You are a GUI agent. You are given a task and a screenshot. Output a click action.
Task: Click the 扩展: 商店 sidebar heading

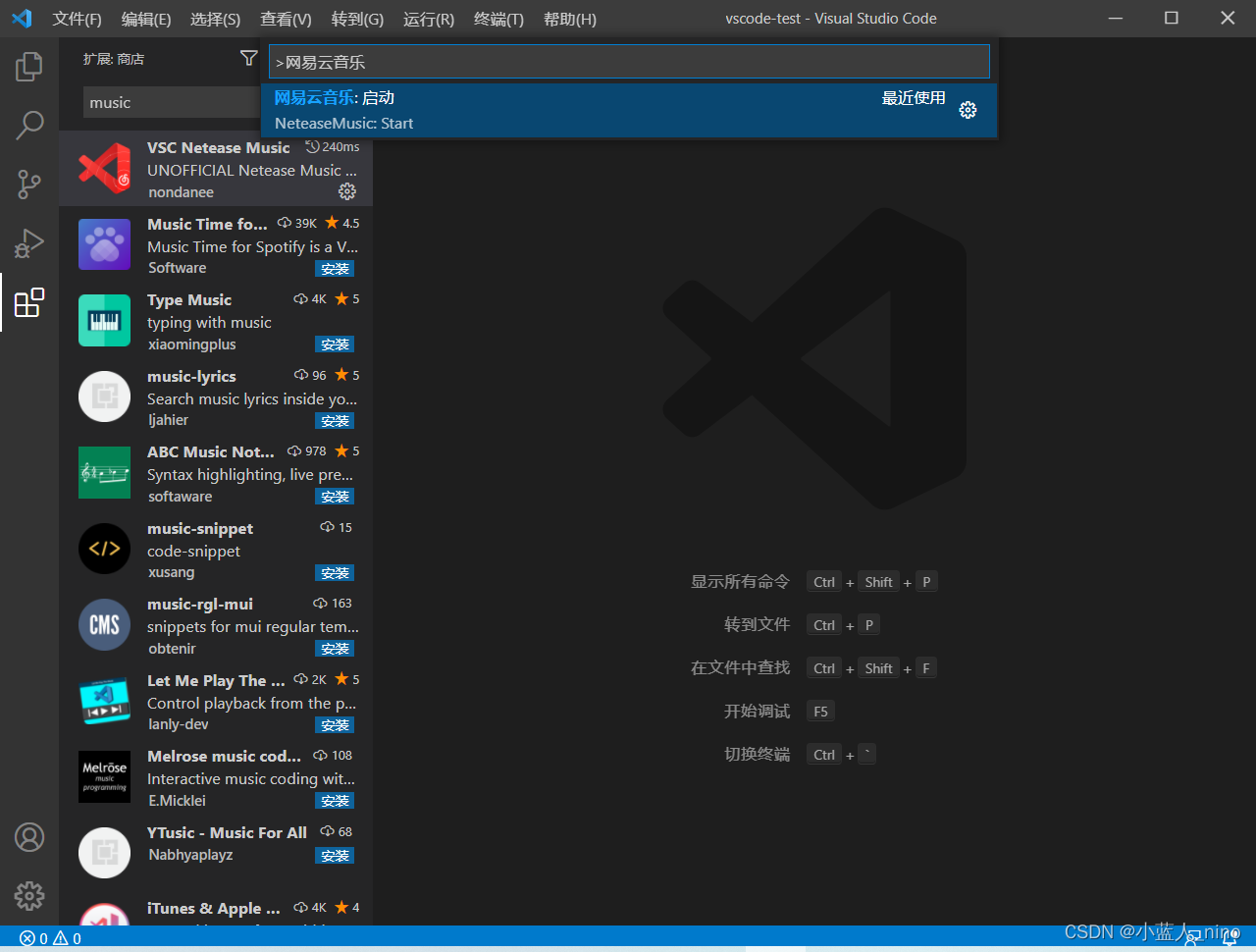click(x=114, y=59)
